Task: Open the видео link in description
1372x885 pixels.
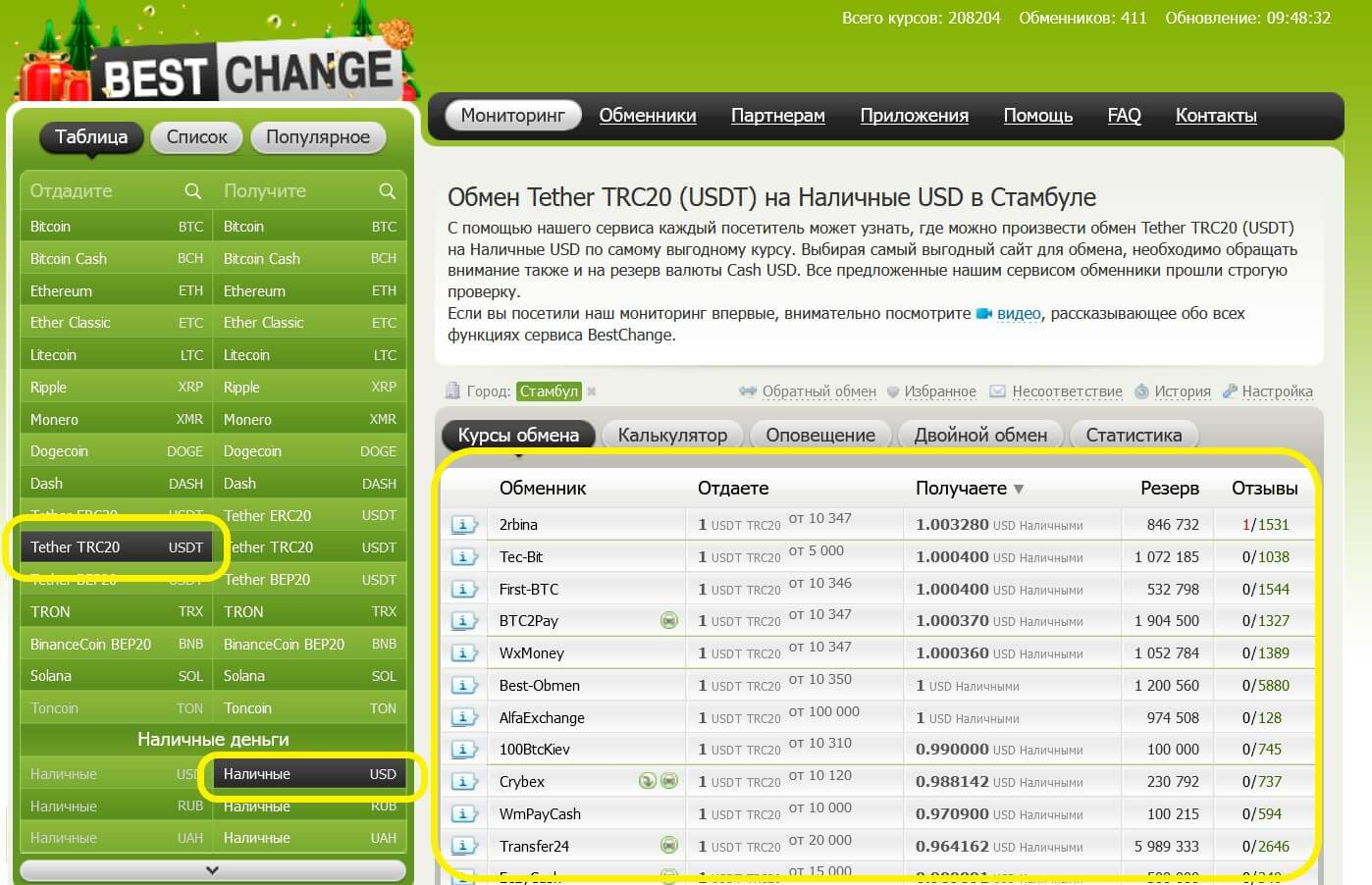Action: (x=1019, y=314)
